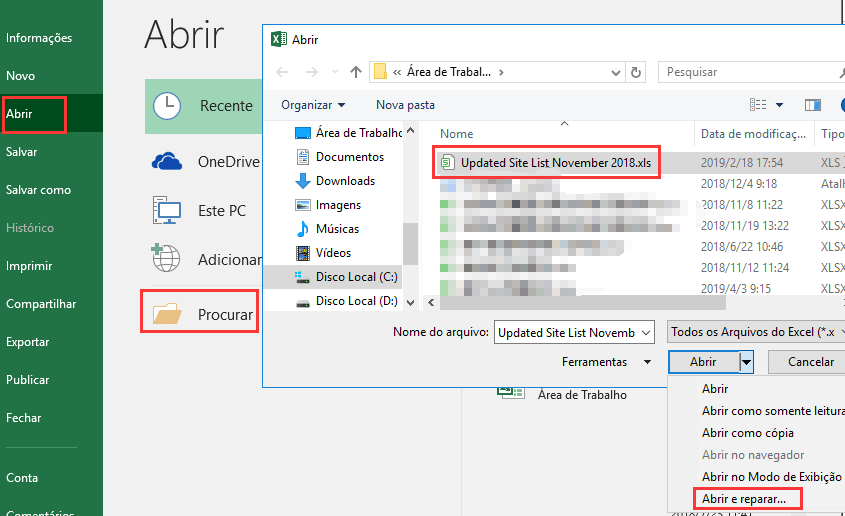
Task: Choose Abrir no Modo de Exibição Protegido
Action: 773,477
